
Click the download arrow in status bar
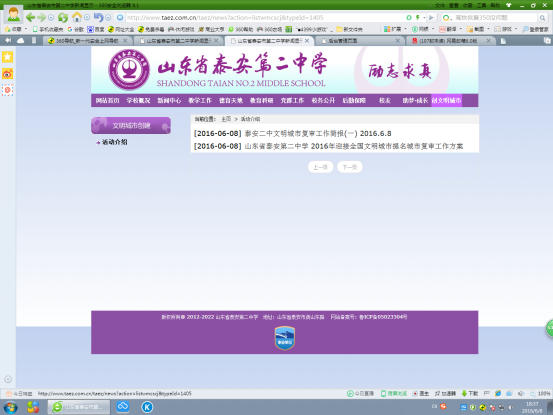click(x=464, y=393)
